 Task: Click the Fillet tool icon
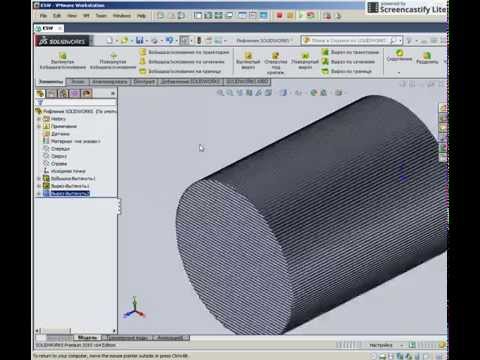click(x=399, y=53)
